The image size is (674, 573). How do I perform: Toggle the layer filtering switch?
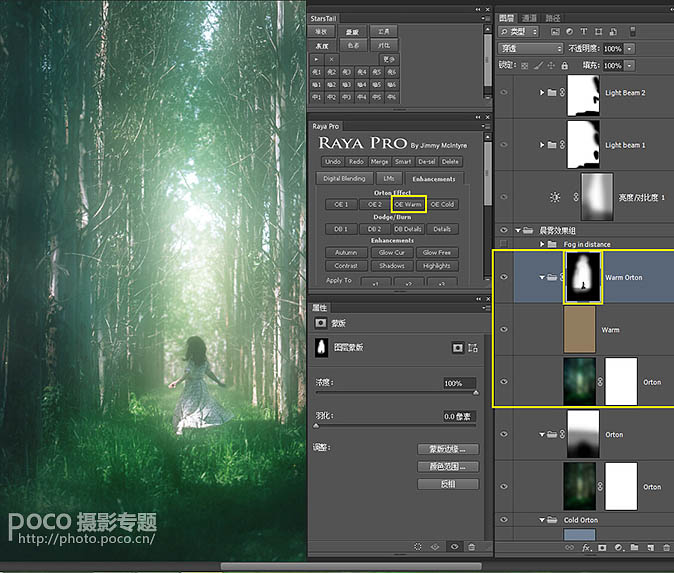click(633, 31)
